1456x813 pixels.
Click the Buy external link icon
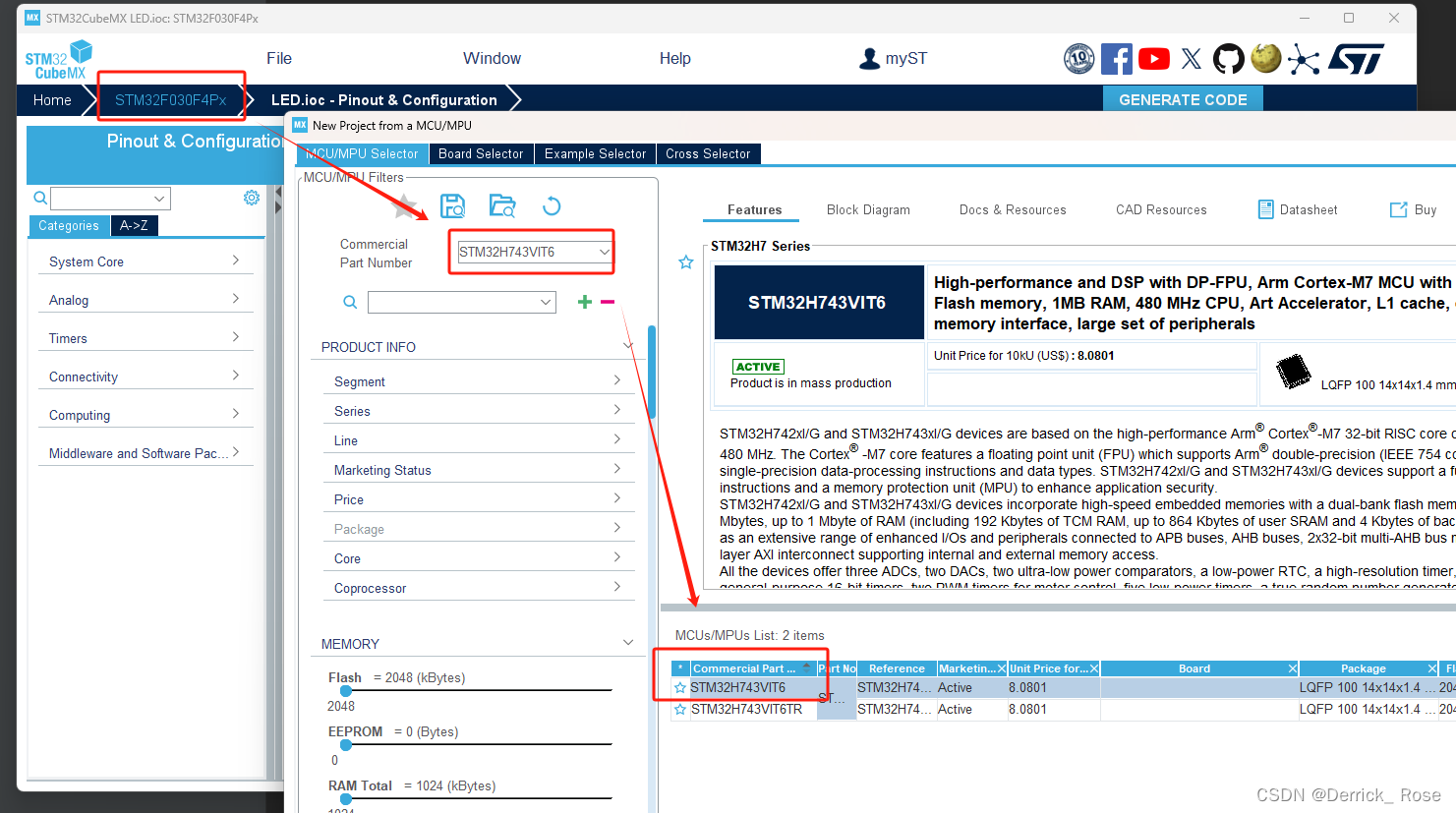[x=1398, y=209]
